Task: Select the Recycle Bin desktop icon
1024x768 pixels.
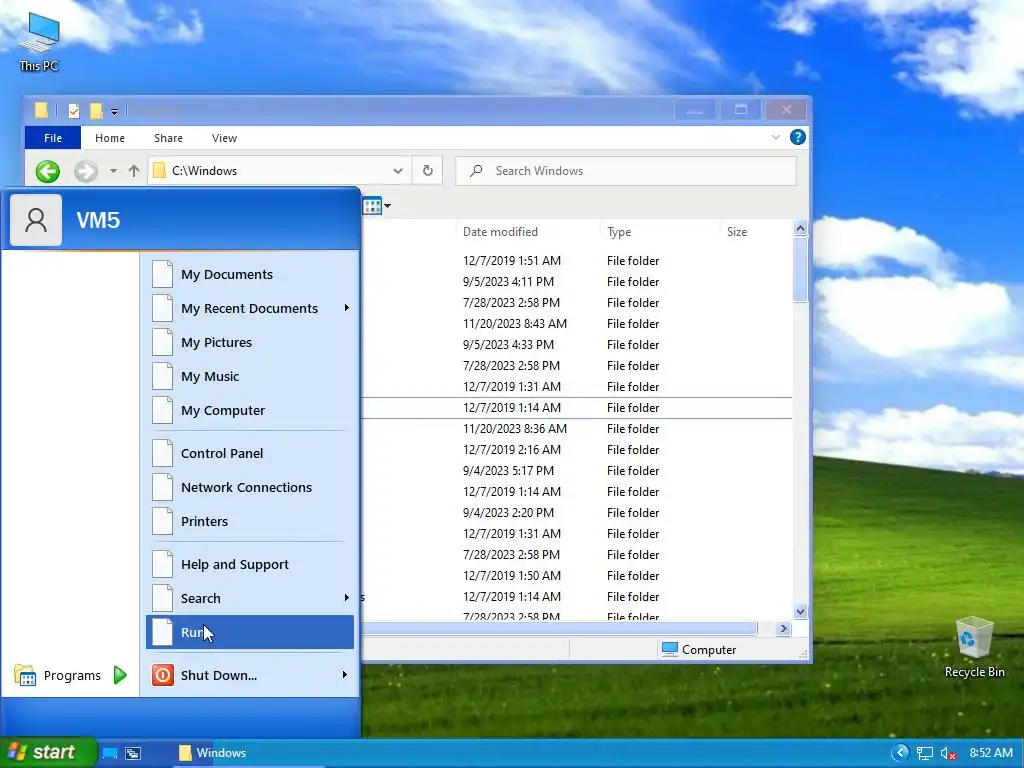Action: [974, 647]
